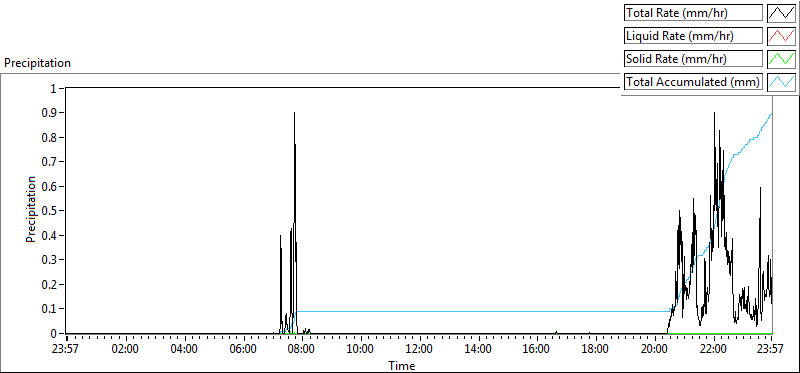Click the vertical Precipitation y-axis title
The image size is (800, 373).
click(31, 209)
